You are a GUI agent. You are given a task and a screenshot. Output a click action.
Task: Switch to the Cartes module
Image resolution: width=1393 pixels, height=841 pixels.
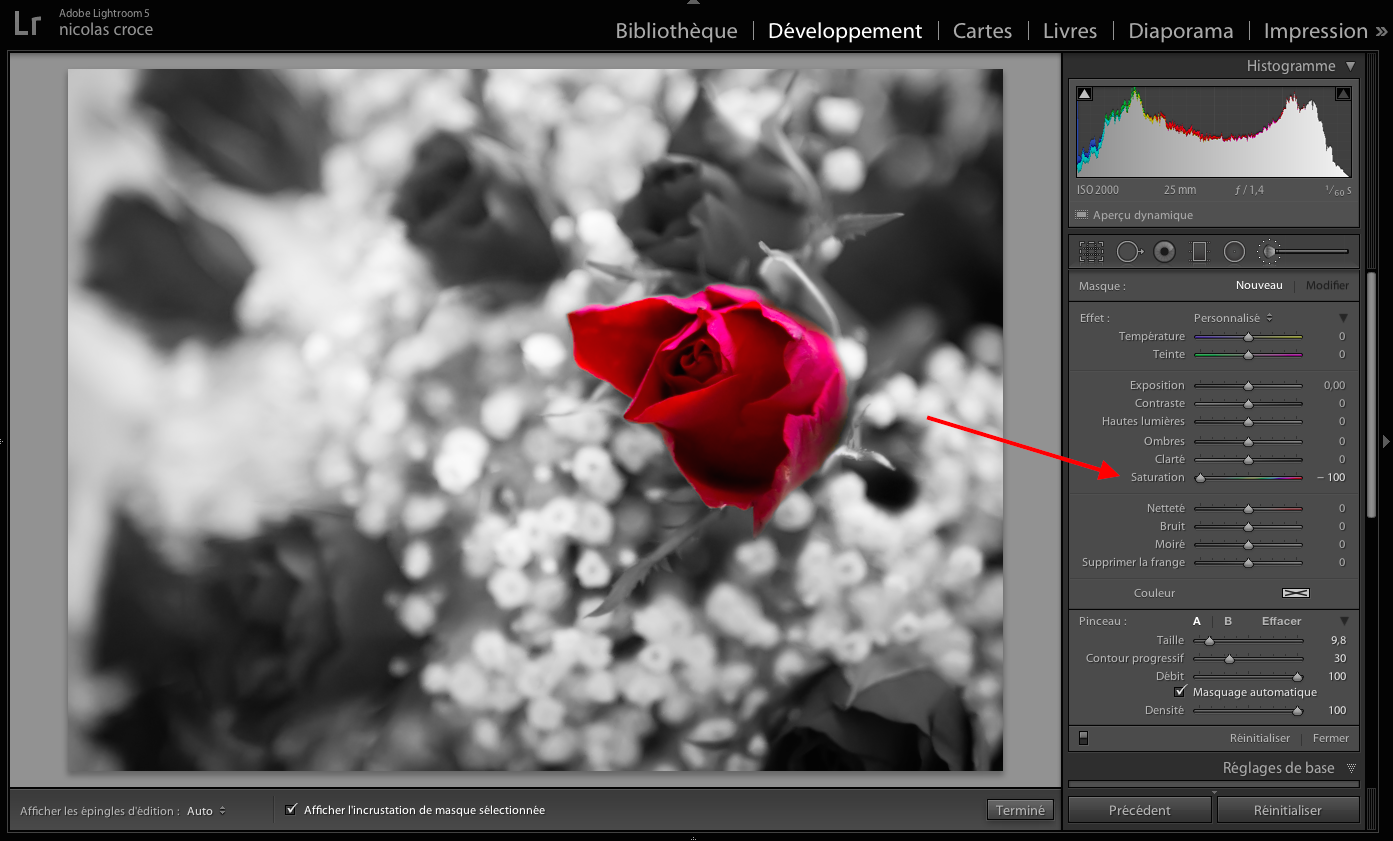[x=982, y=31]
